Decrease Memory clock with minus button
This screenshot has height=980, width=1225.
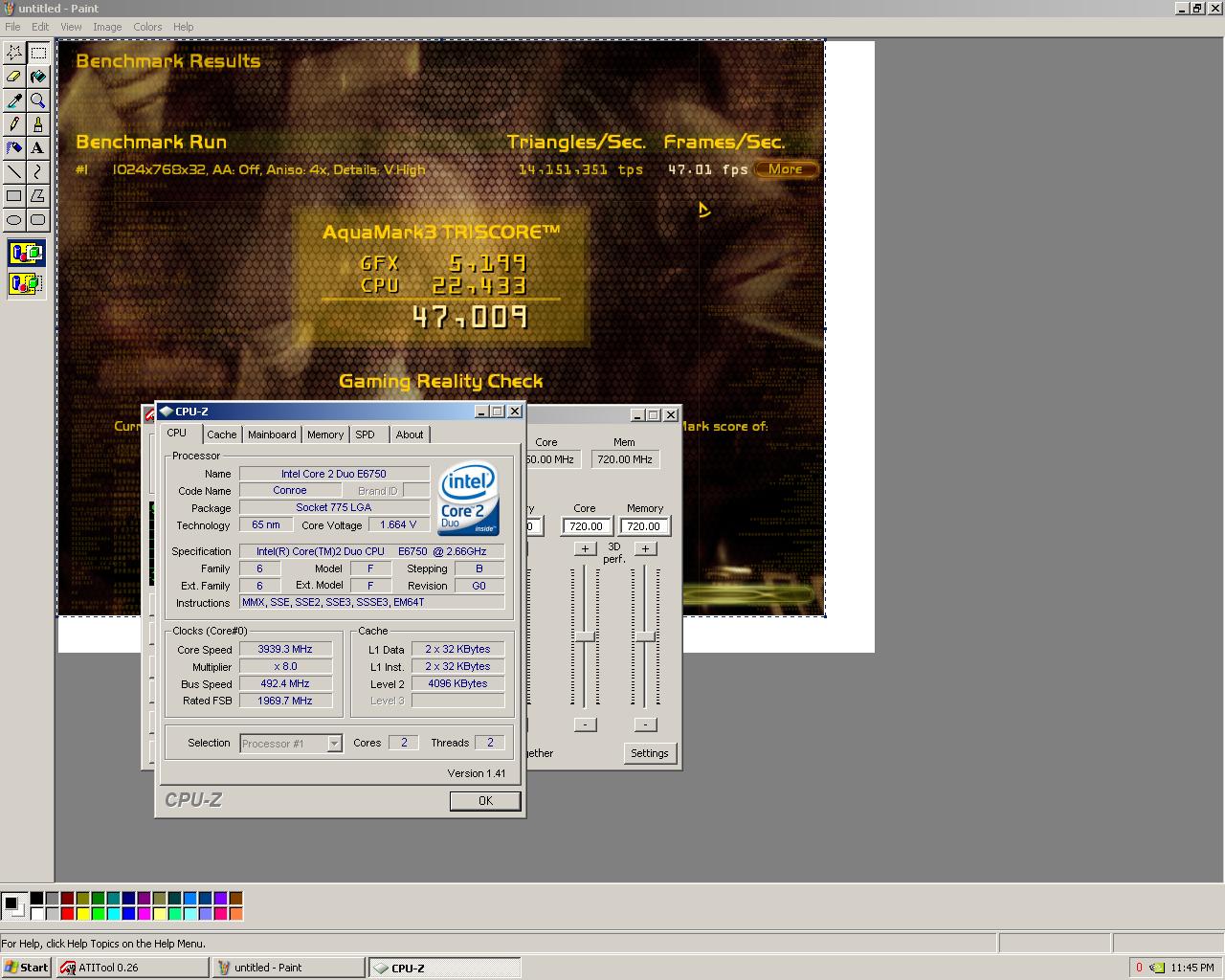(x=645, y=724)
